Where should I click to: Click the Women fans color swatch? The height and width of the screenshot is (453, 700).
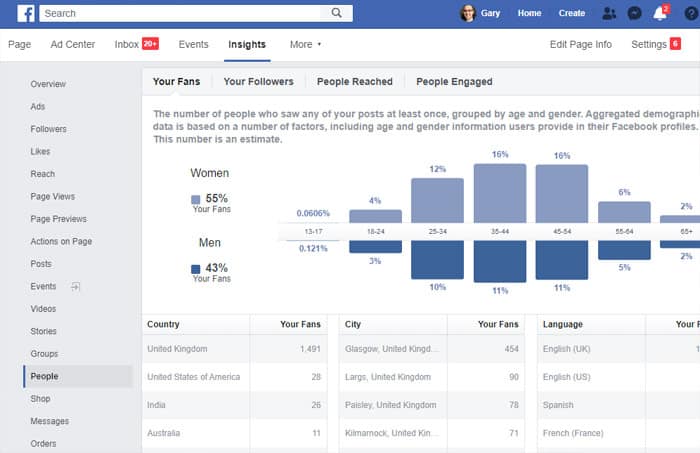point(196,199)
